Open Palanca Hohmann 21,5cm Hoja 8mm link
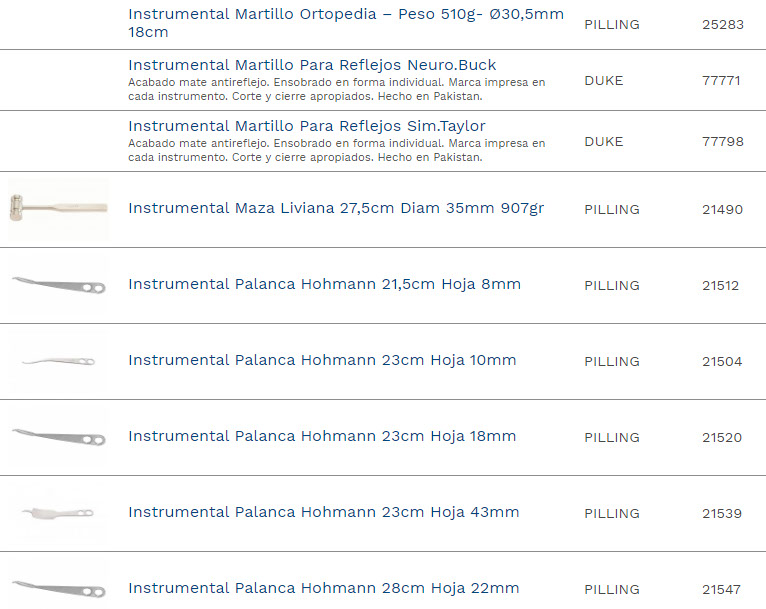Viewport: 766px width, 609px height. tap(324, 285)
